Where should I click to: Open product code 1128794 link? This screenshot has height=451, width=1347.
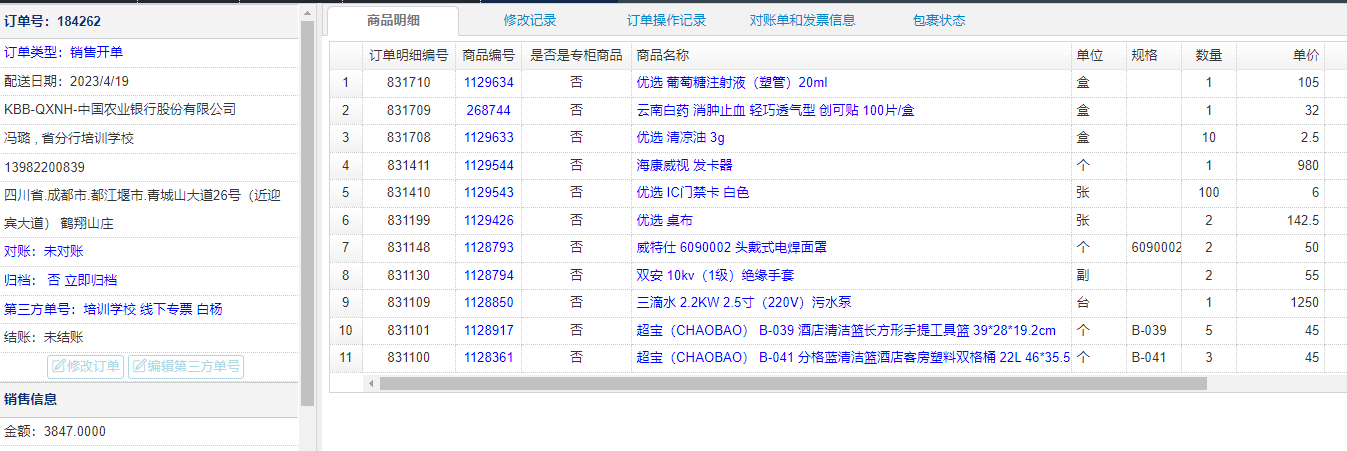point(488,275)
